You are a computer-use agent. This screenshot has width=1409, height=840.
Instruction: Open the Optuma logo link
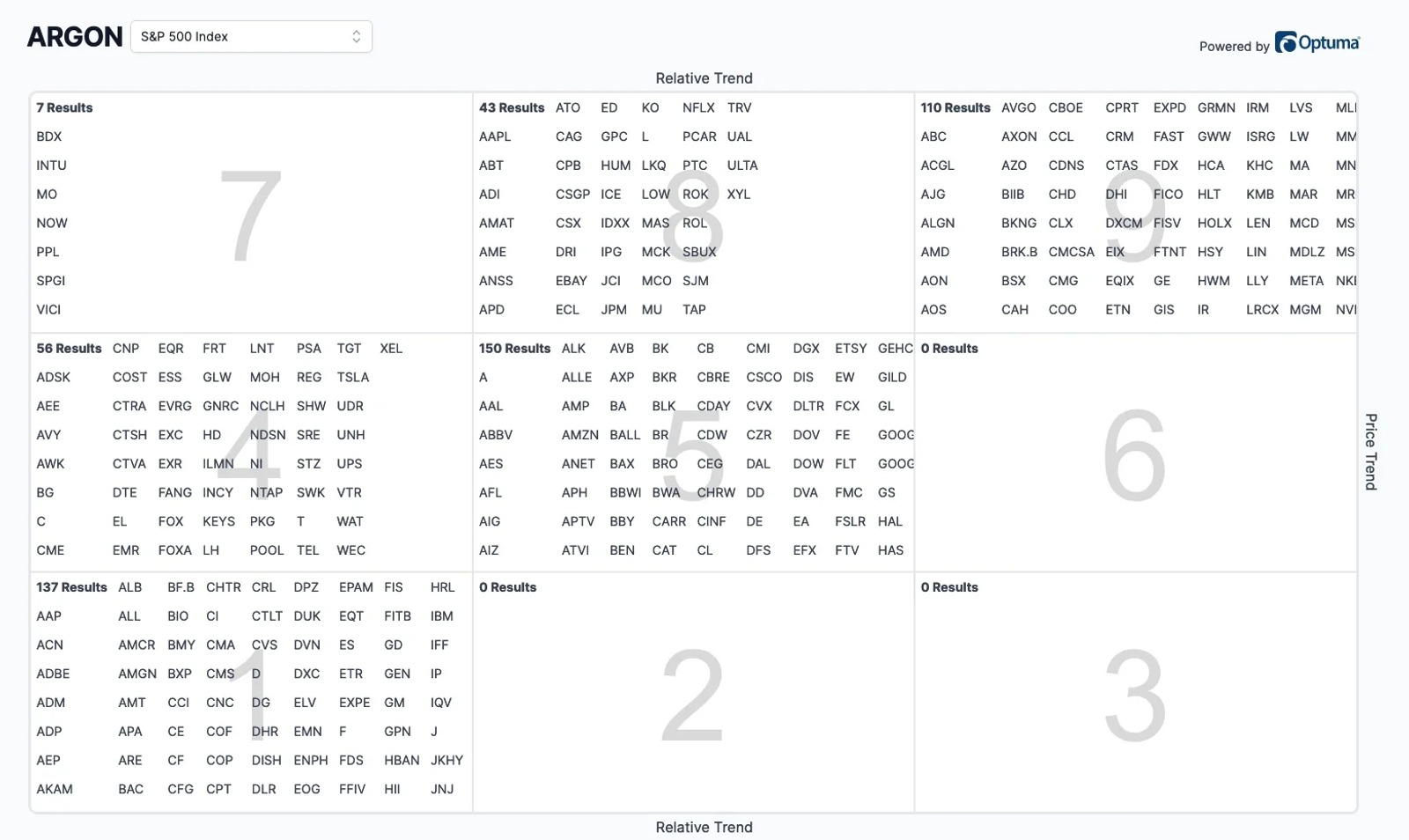1317,42
